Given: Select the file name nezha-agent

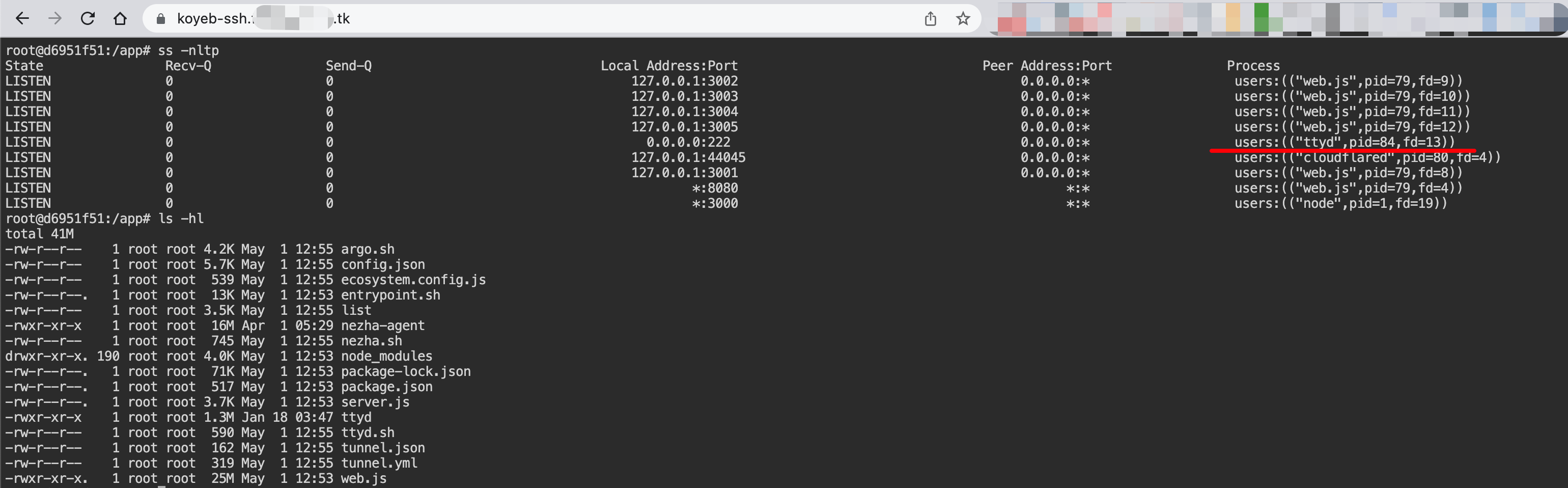Looking at the screenshot, I should (x=383, y=326).
